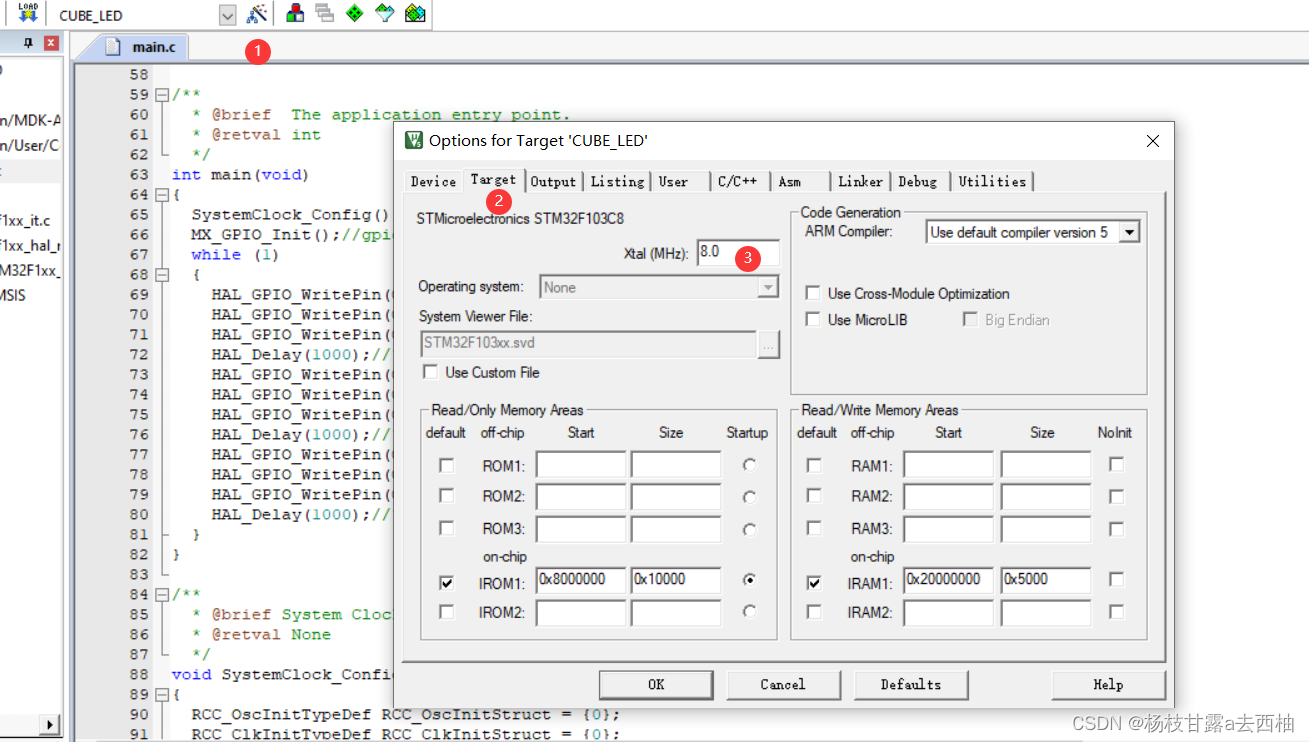Open the Debug tab
Screen dimensions: 1309x742
tap(917, 181)
